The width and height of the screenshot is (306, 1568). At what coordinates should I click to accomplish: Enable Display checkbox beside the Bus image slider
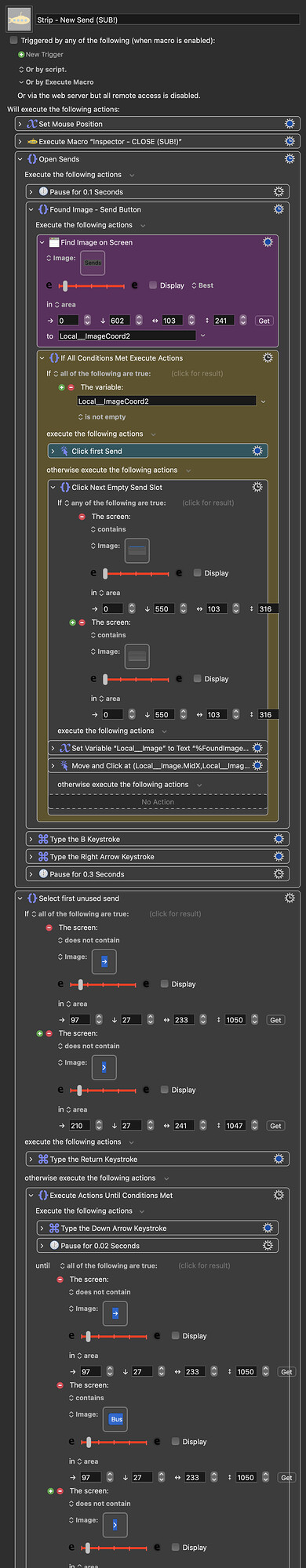(x=175, y=1442)
